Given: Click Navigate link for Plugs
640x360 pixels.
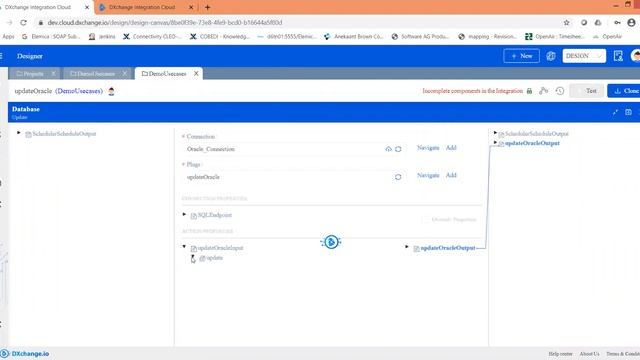Looking at the screenshot, I should tap(428, 176).
